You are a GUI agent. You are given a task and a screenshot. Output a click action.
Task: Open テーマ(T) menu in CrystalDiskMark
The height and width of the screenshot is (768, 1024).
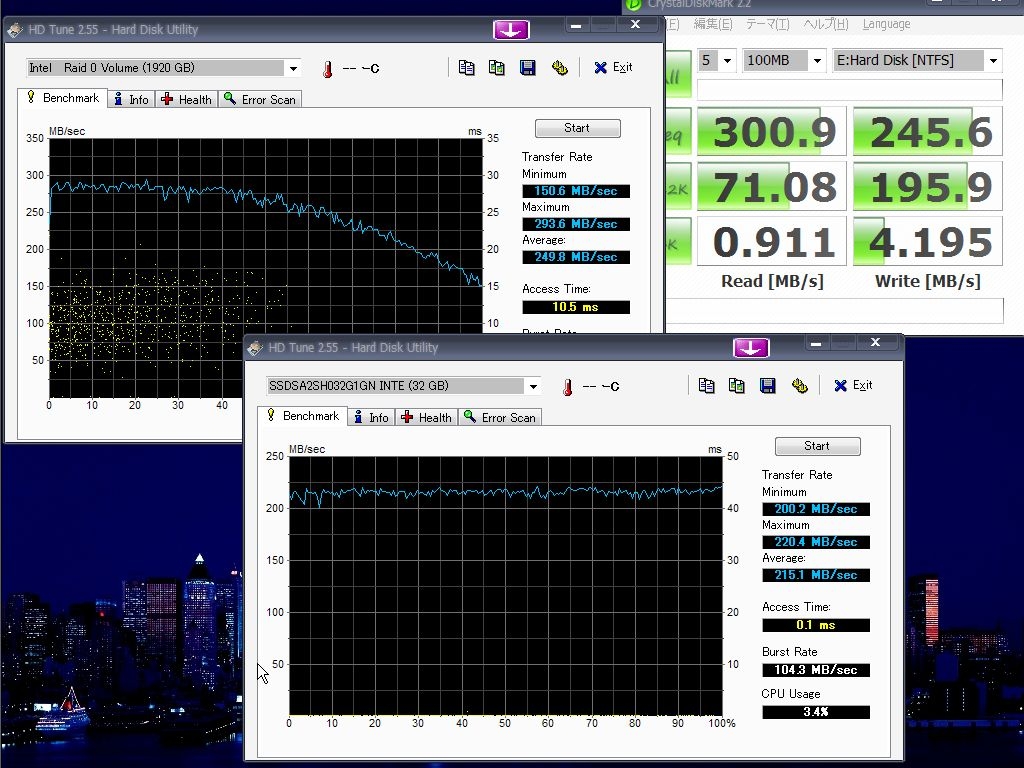767,24
